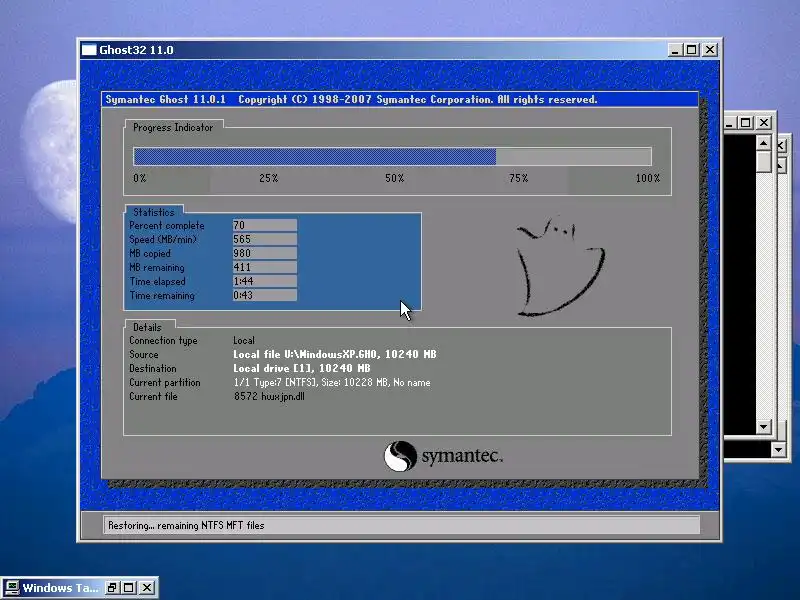
Task: Click the Ghost mascot drawing
Action: pyautogui.click(x=560, y=266)
